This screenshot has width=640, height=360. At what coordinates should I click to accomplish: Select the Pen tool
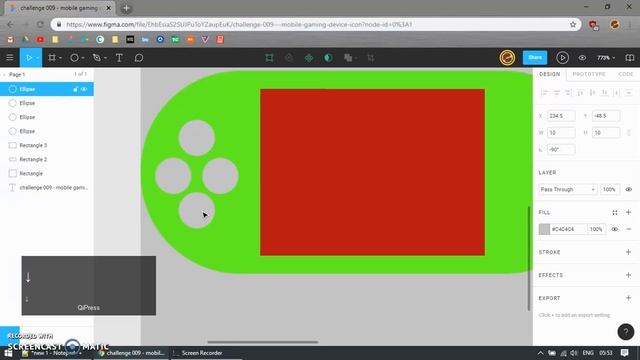(97, 58)
